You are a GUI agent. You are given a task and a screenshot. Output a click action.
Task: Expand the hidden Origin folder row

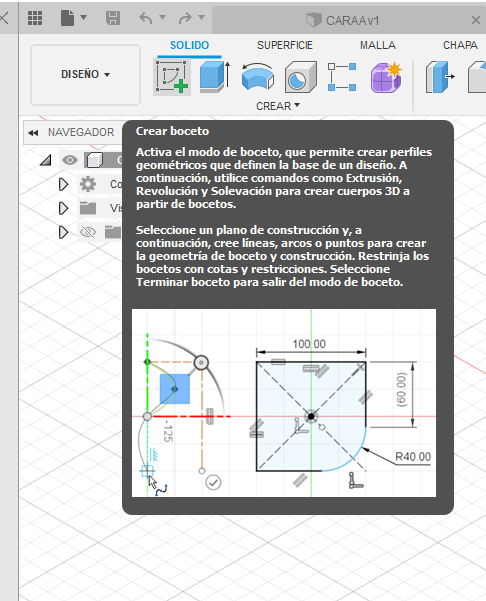(x=63, y=232)
